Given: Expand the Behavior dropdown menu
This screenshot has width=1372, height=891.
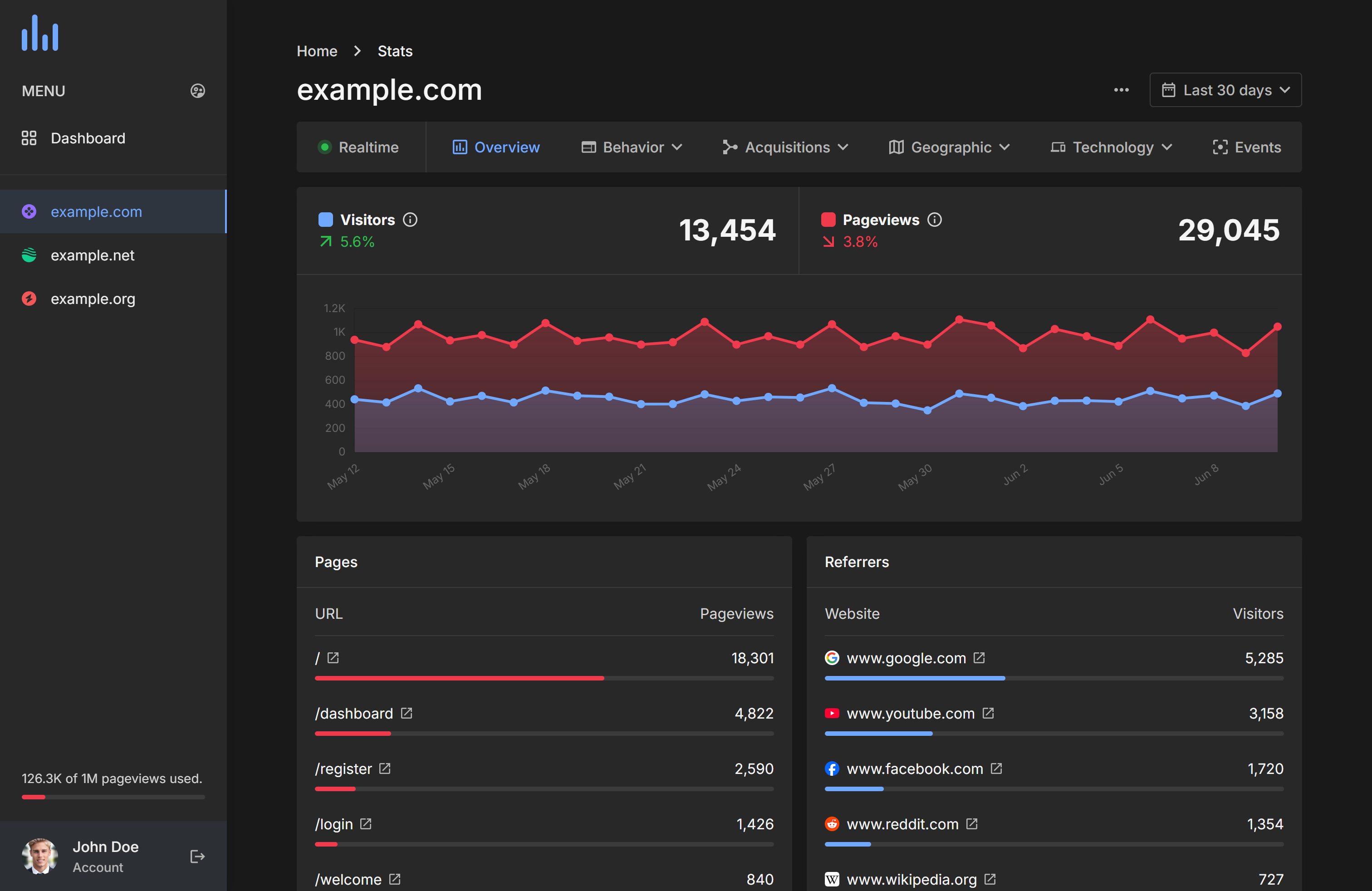Looking at the screenshot, I should (x=632, y=147).
